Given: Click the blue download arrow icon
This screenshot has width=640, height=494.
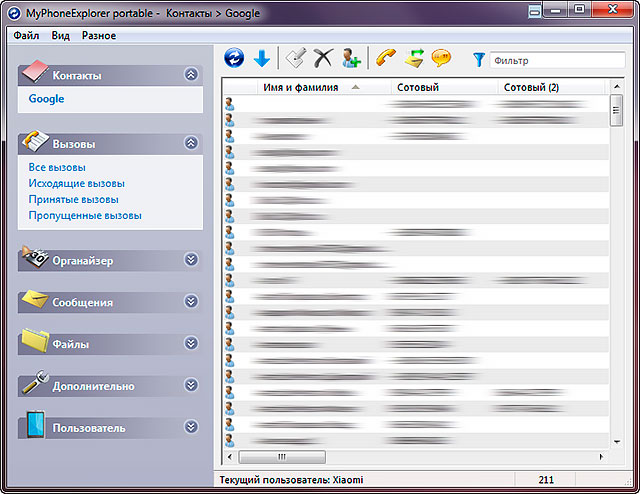Looking at the screenshot, I should pyautogui.click(x=262, y=58).
